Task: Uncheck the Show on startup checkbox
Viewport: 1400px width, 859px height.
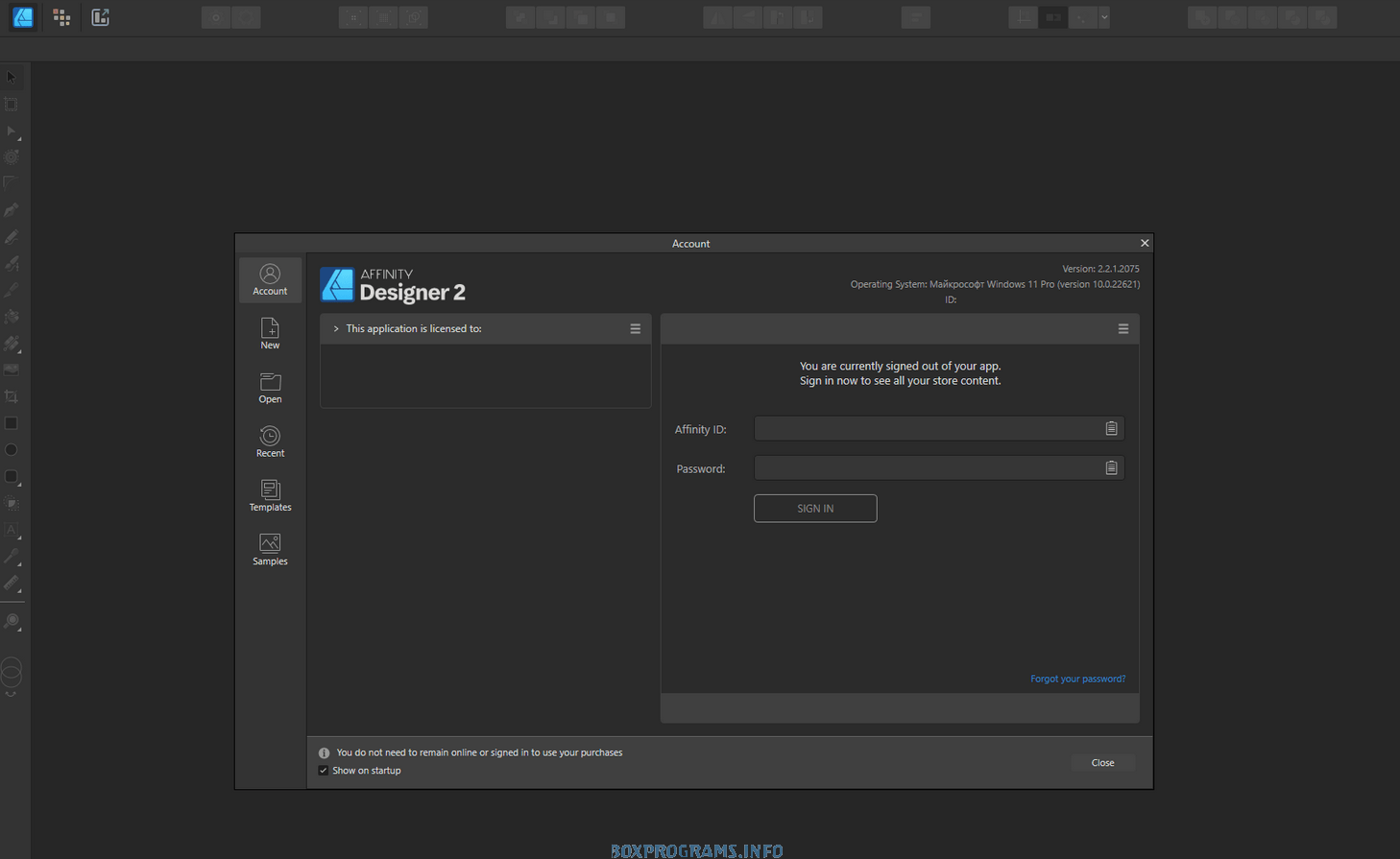Action: point(324,771)
